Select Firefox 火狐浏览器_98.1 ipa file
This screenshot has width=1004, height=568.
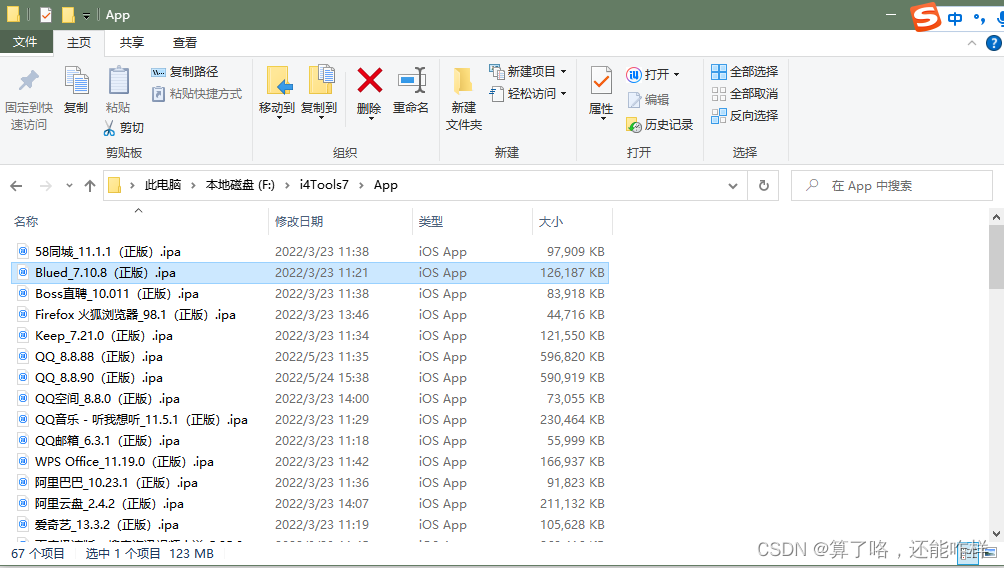[310, 315]
